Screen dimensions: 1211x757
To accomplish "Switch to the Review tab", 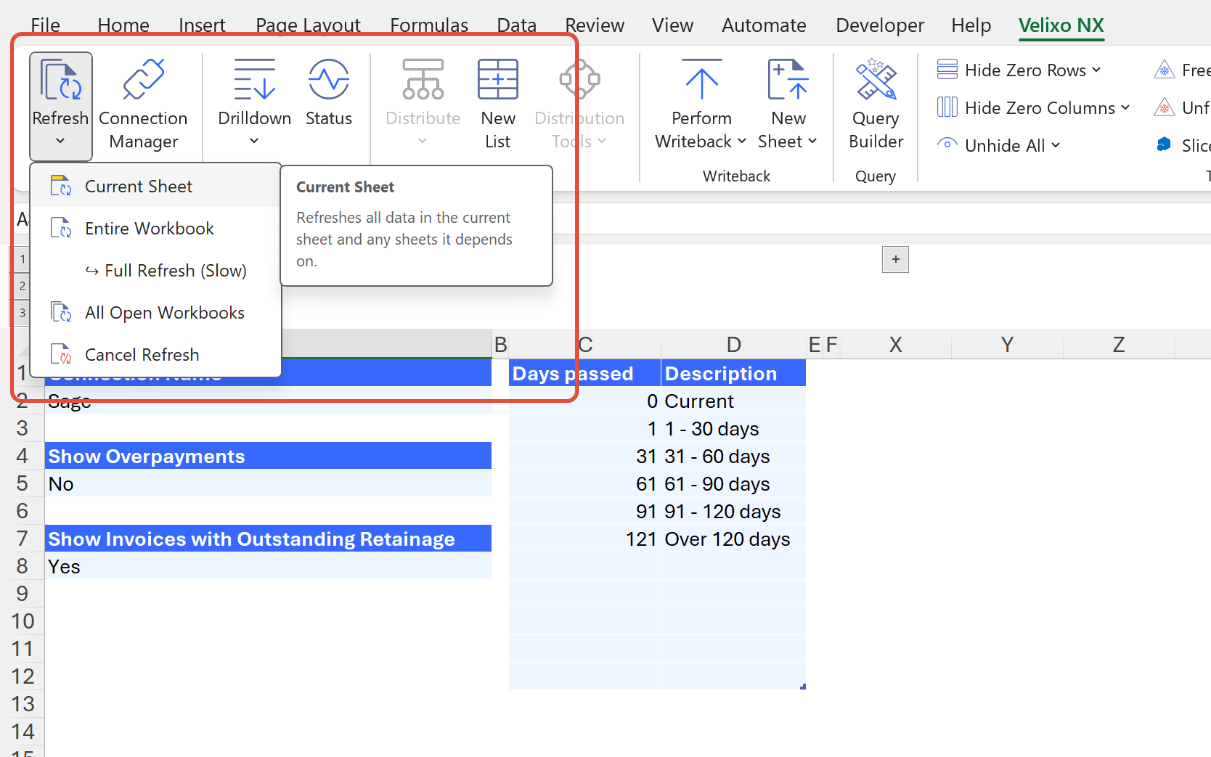I will (594, 25).
